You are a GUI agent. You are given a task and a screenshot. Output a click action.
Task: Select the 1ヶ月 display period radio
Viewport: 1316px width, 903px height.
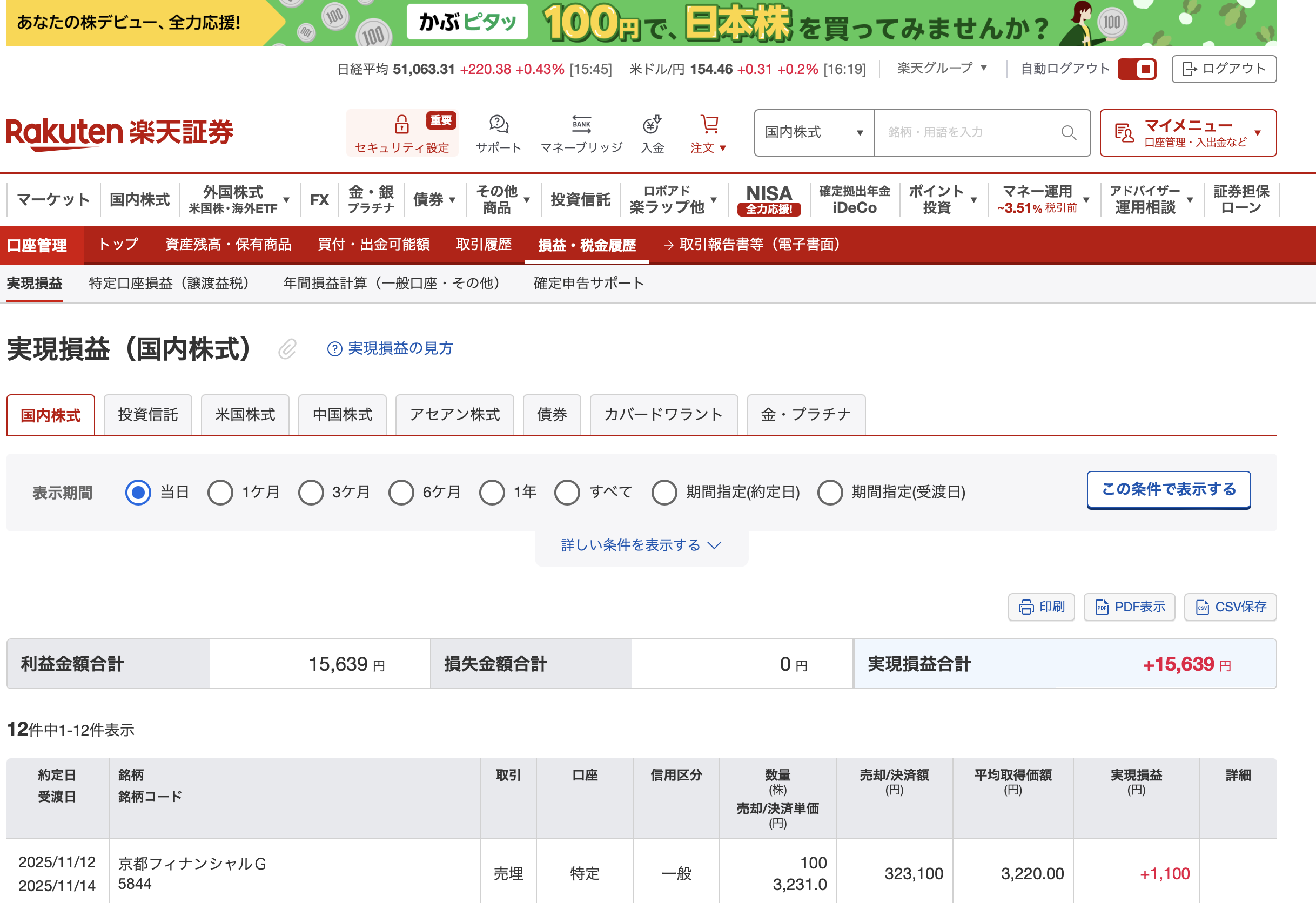point(220,492)
